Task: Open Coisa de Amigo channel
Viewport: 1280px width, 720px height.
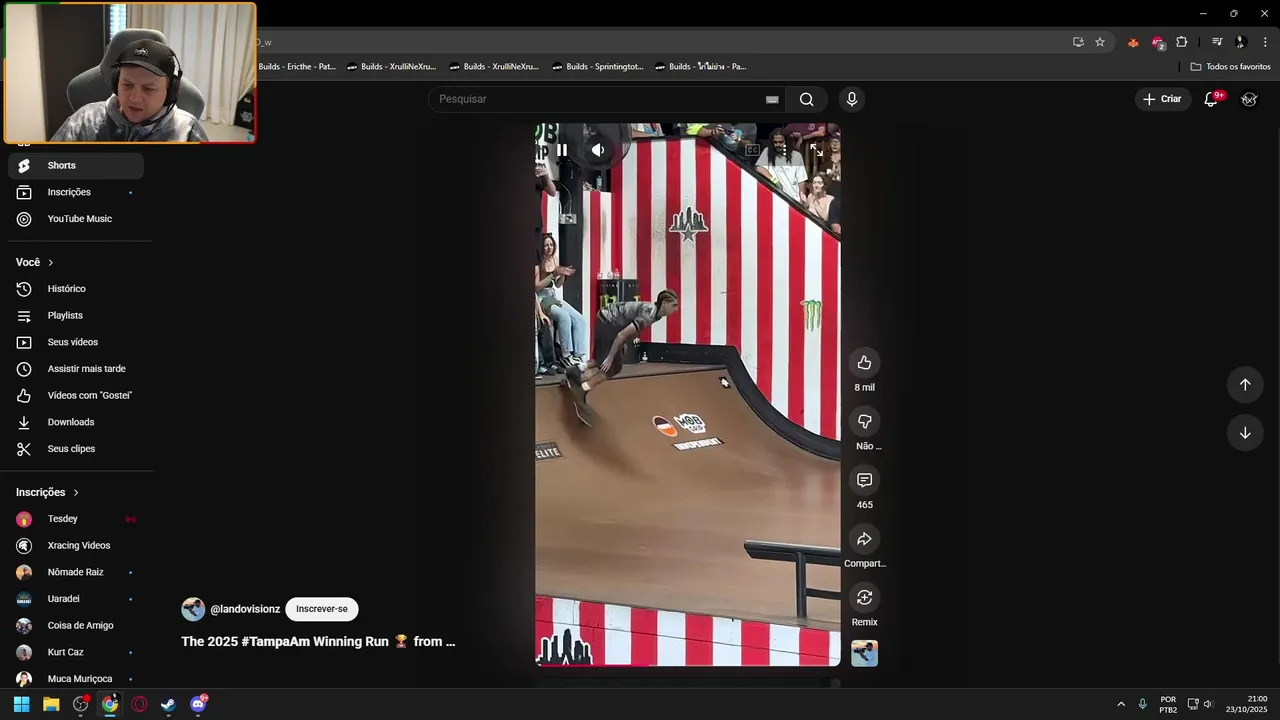Action: [76, 626]
